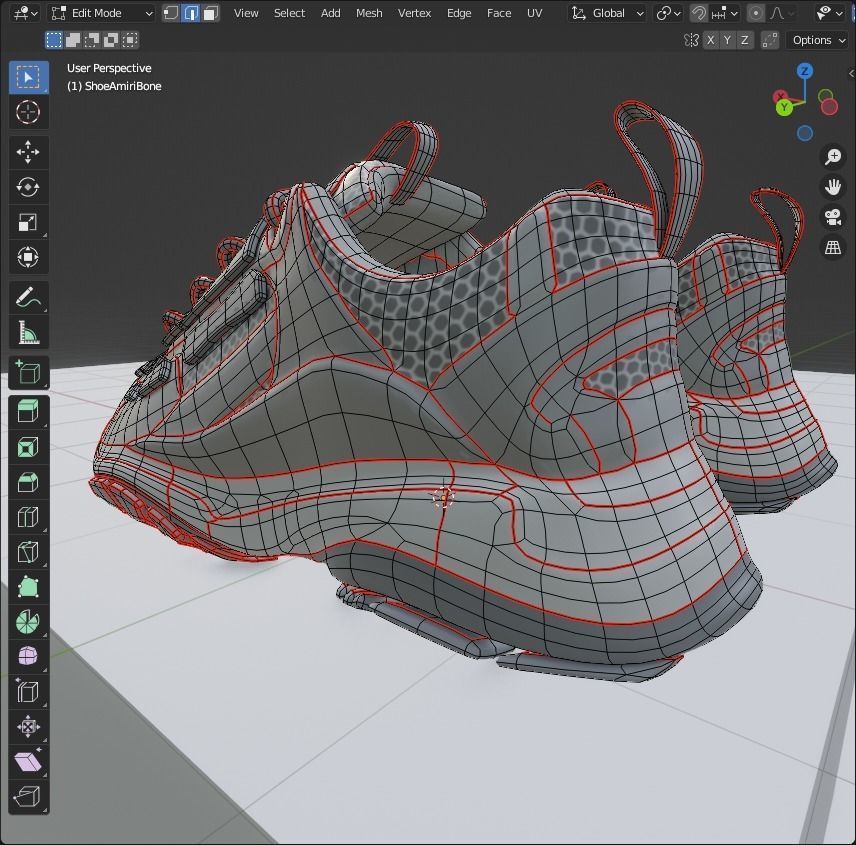
Task: Toggle X axis mesh symmetry
Action: coord(710,40)
